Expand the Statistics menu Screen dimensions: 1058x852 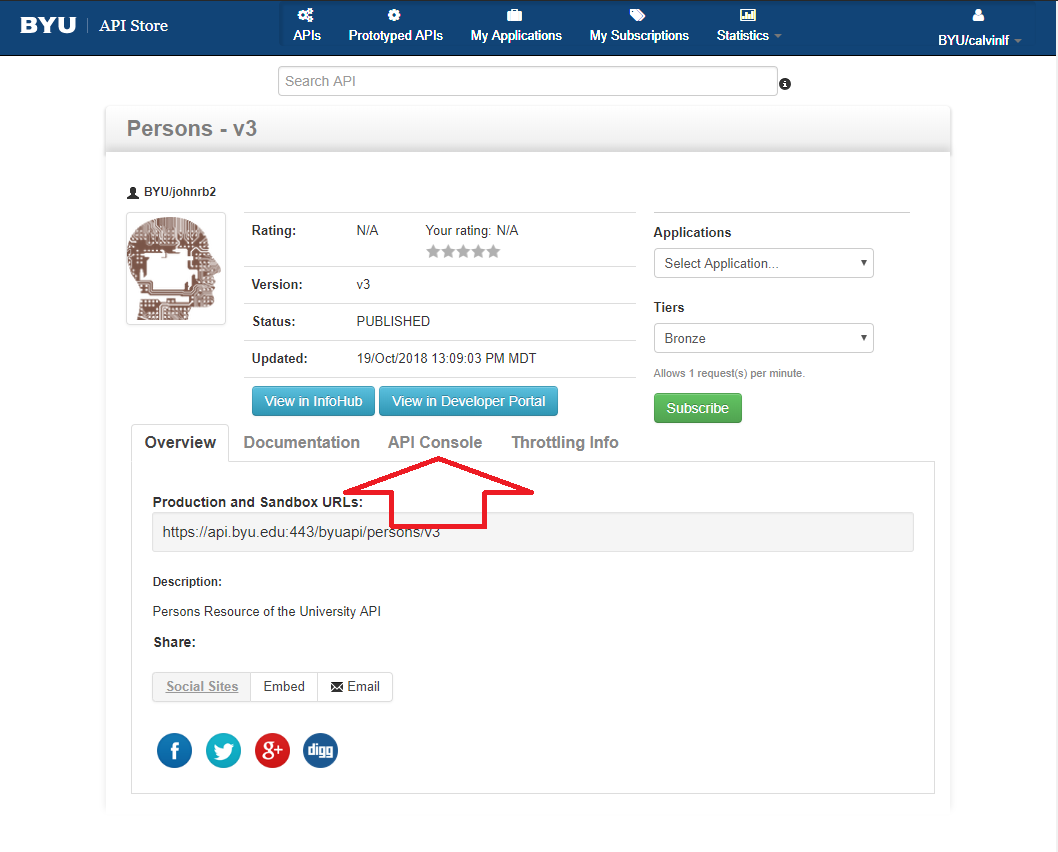[748, 35]
